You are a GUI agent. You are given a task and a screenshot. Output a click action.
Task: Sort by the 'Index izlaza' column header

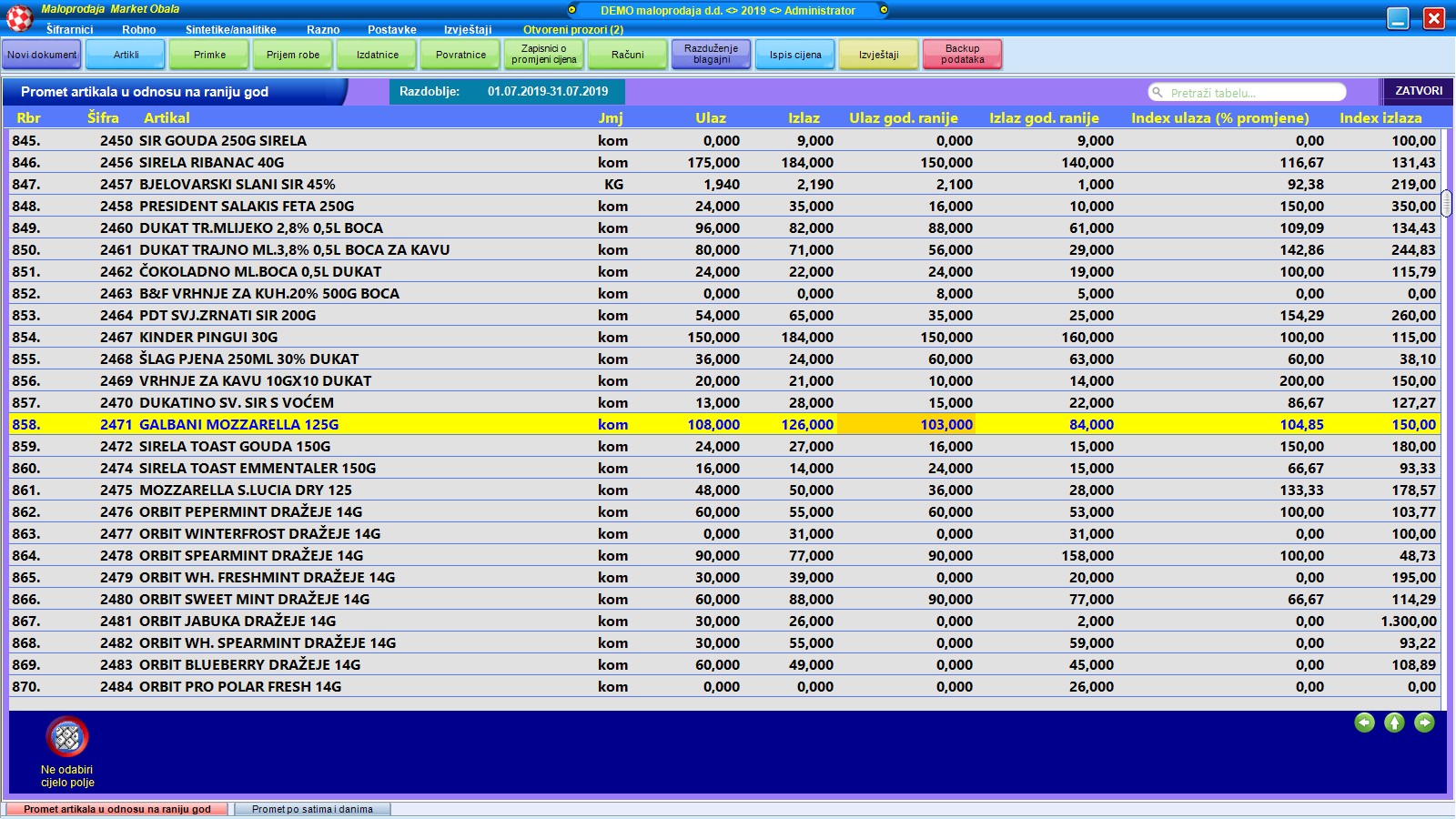[1380, 118]
